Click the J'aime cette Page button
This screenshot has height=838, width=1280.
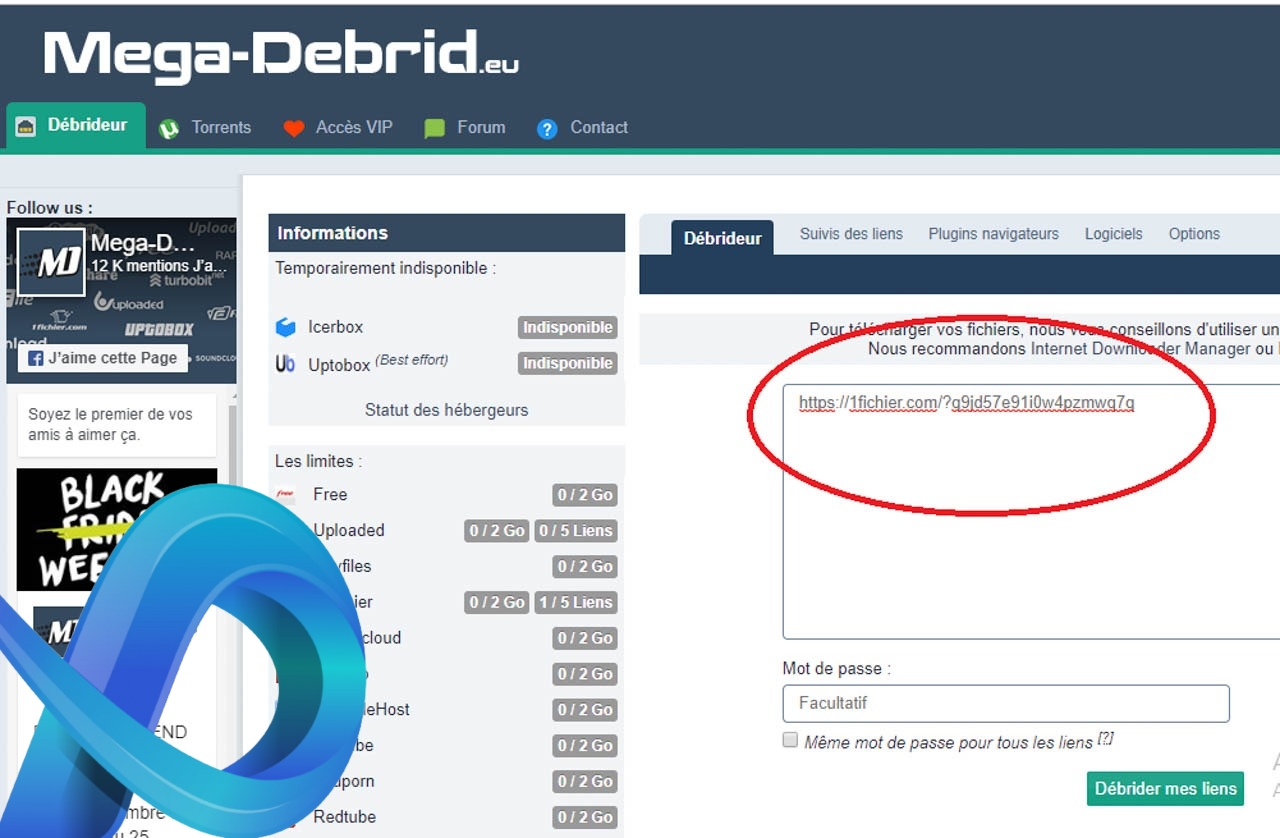point(103,358)
